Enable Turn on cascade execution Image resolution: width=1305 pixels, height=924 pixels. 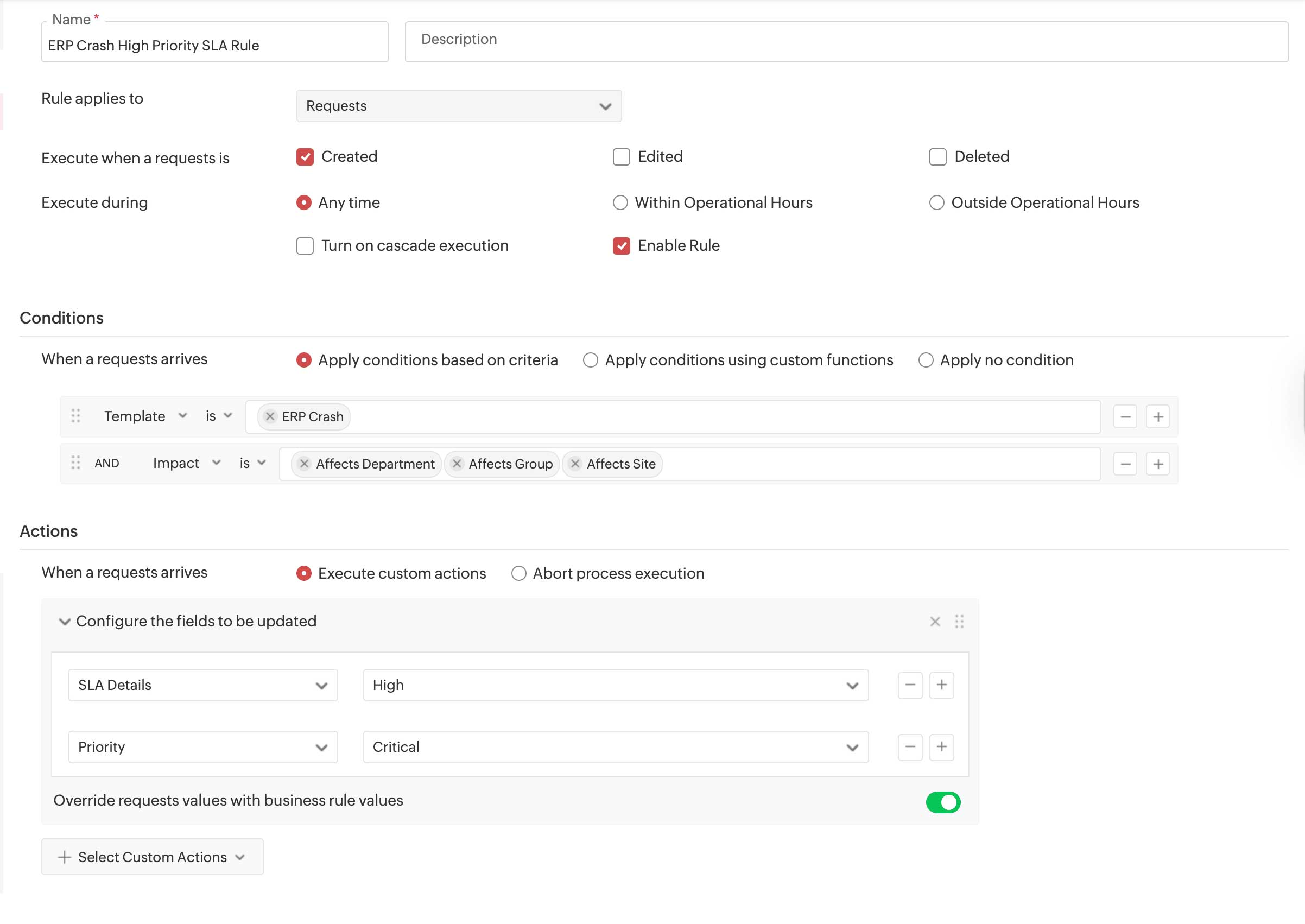coord(305,245)
